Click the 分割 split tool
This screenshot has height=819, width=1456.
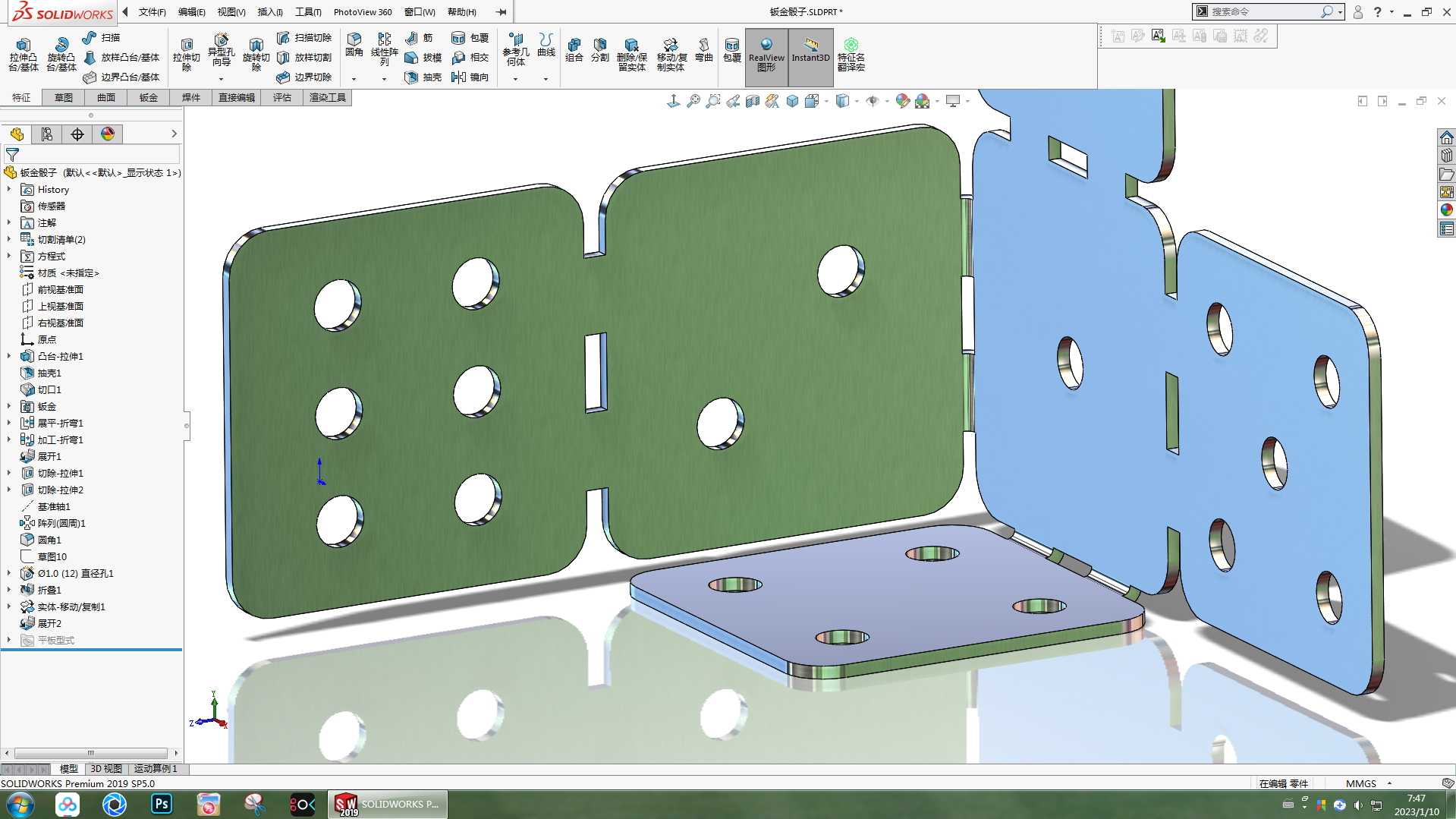tap(600, 49)
